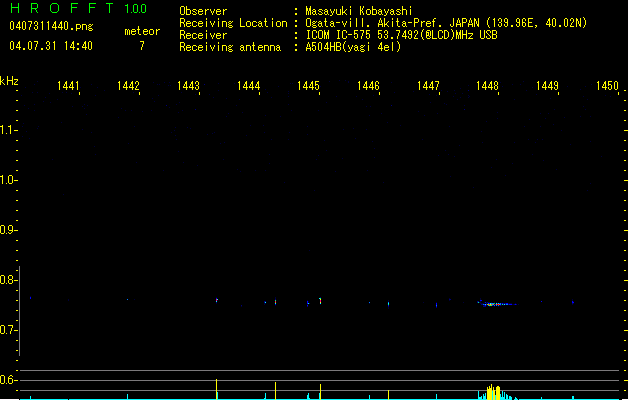Click the 1448 time axis label
The width and height of the screenshot is (629, 400).
487,86
